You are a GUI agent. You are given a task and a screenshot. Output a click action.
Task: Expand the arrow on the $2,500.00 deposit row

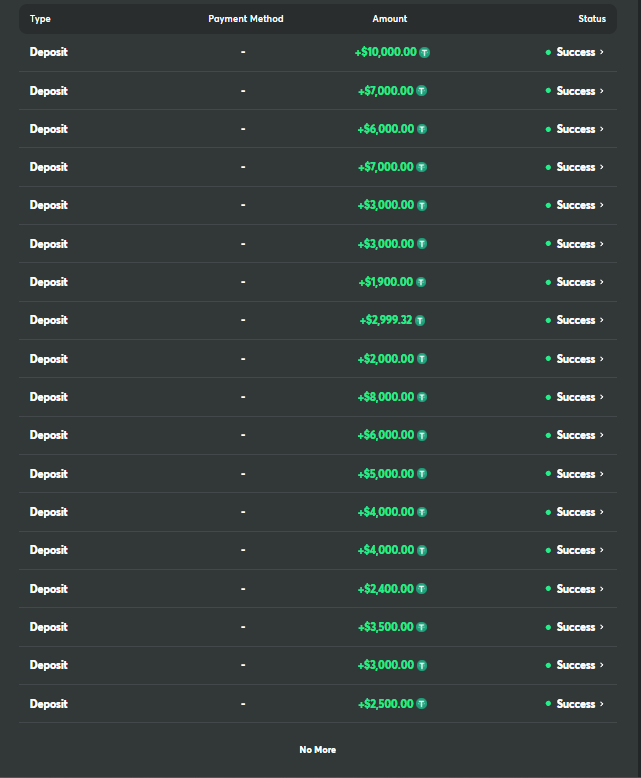(602, 703)
